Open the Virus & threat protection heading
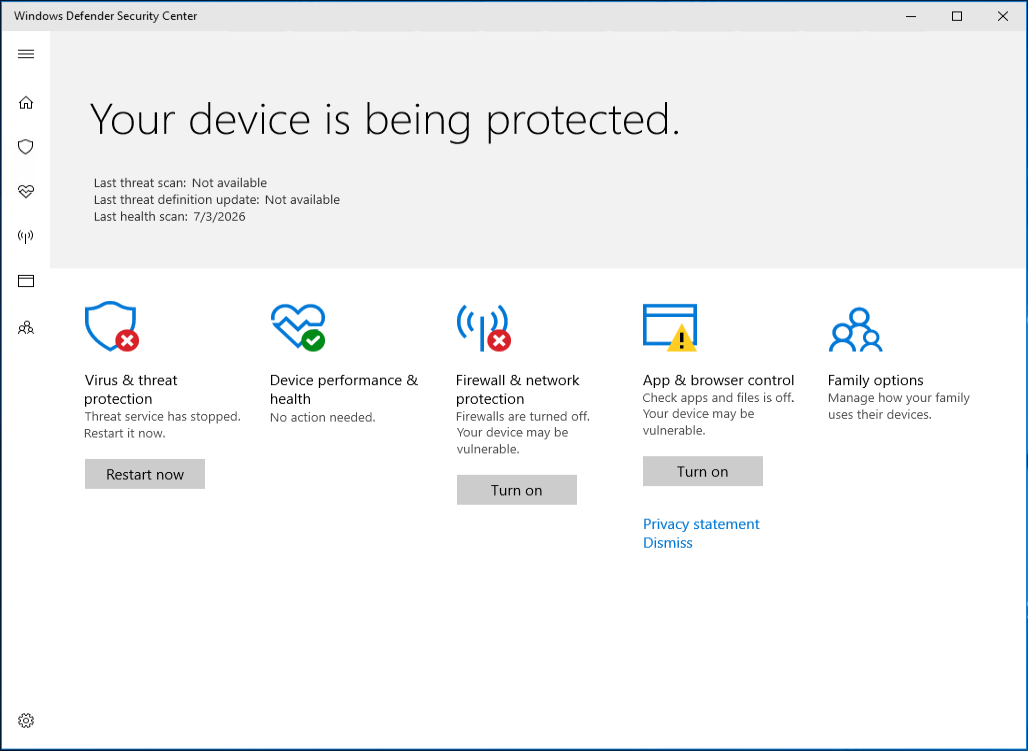Screen dimensions: 1028x751 [130, 390]
